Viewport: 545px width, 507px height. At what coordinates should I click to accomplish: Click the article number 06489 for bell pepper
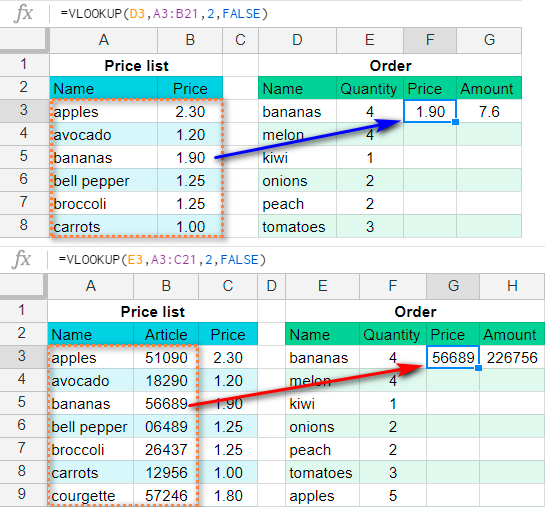(166, 426)
